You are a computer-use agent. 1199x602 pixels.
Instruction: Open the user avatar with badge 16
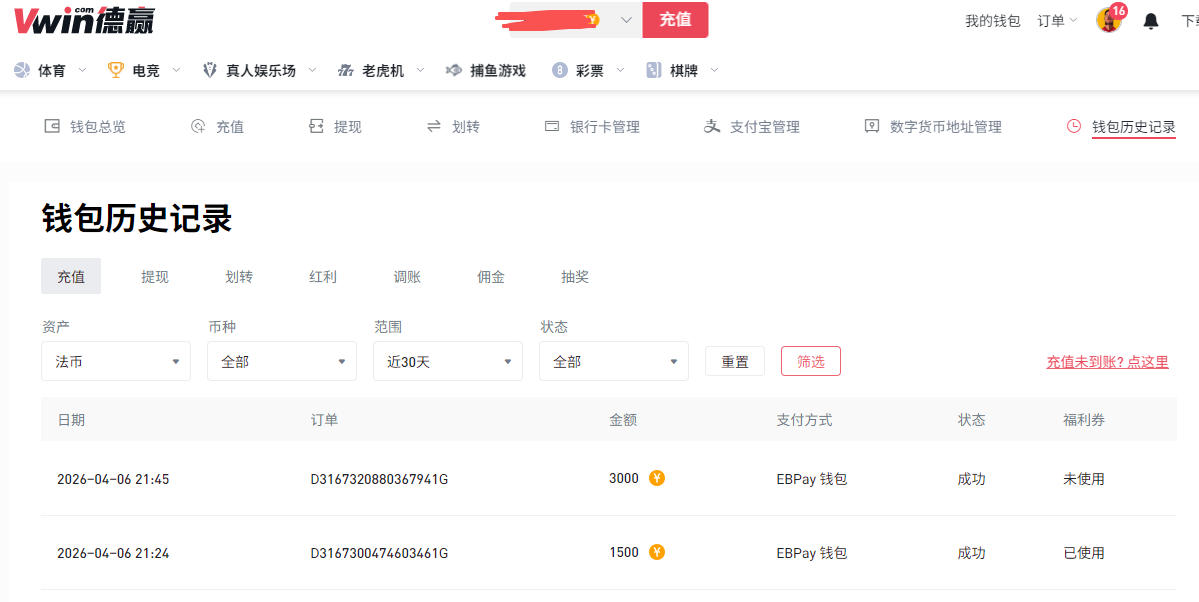[1108, 20]
